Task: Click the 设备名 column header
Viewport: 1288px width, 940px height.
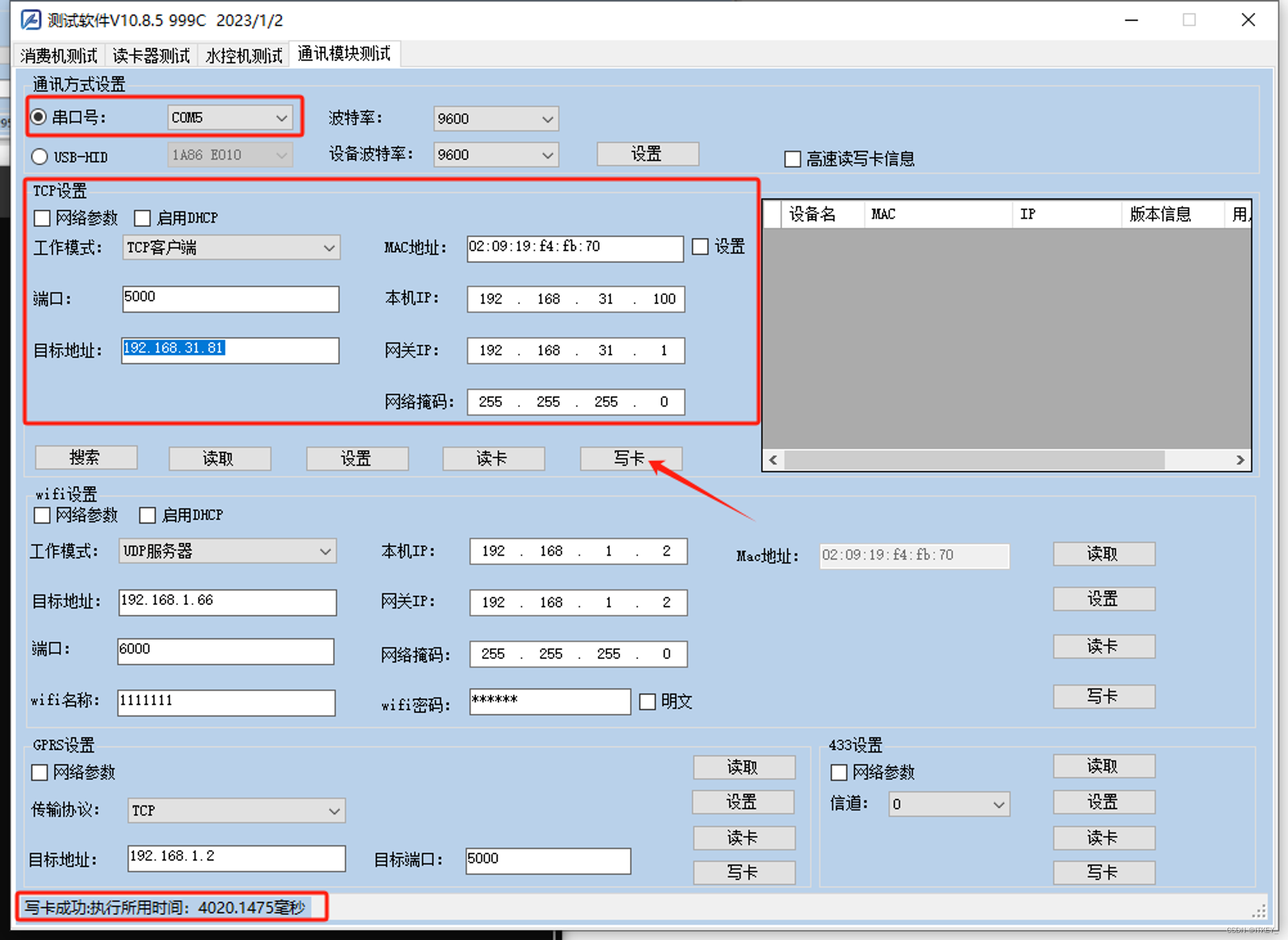Action: 822,214
